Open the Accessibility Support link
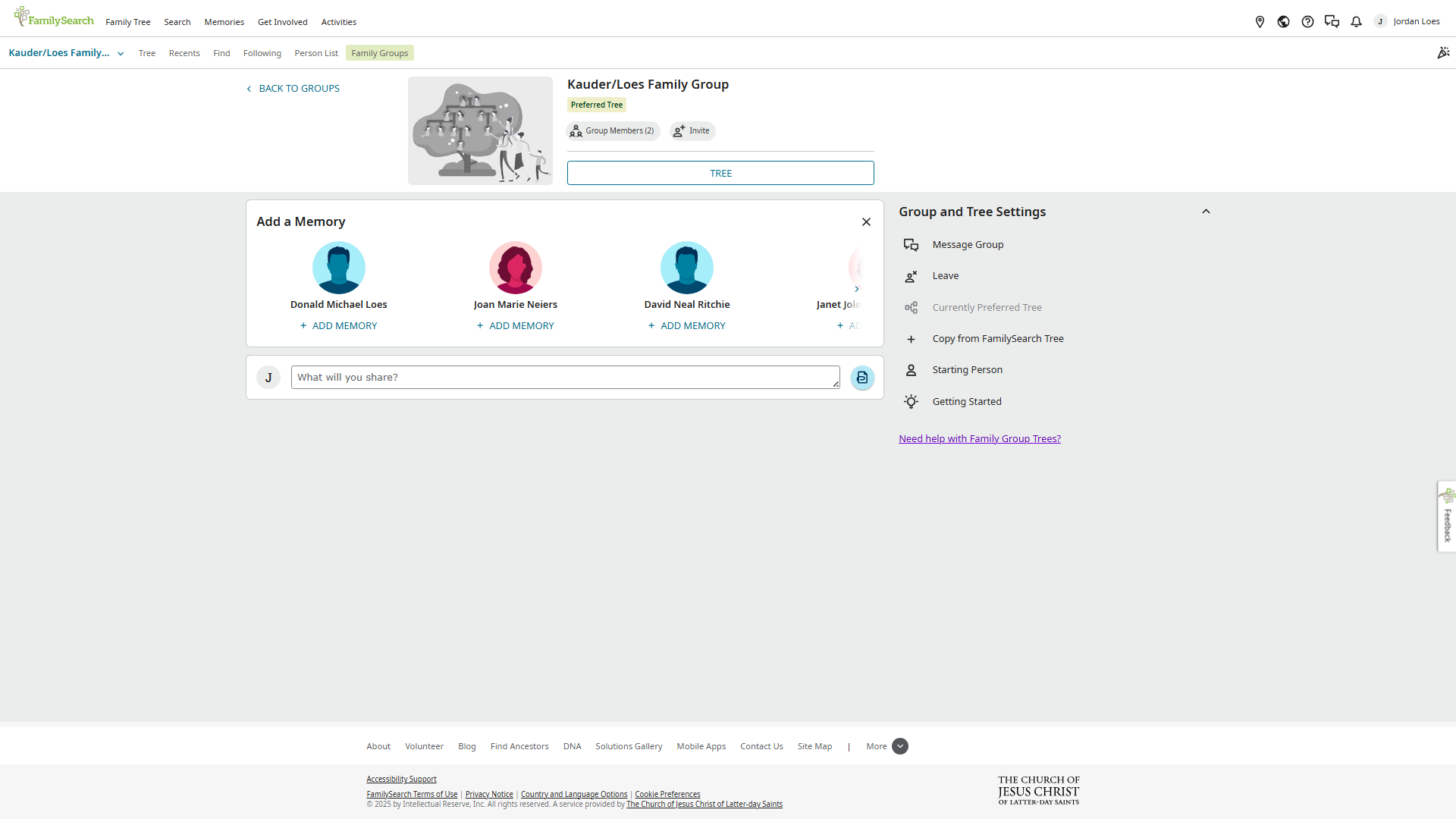The image size is (1456, 819). coord(401,780)
